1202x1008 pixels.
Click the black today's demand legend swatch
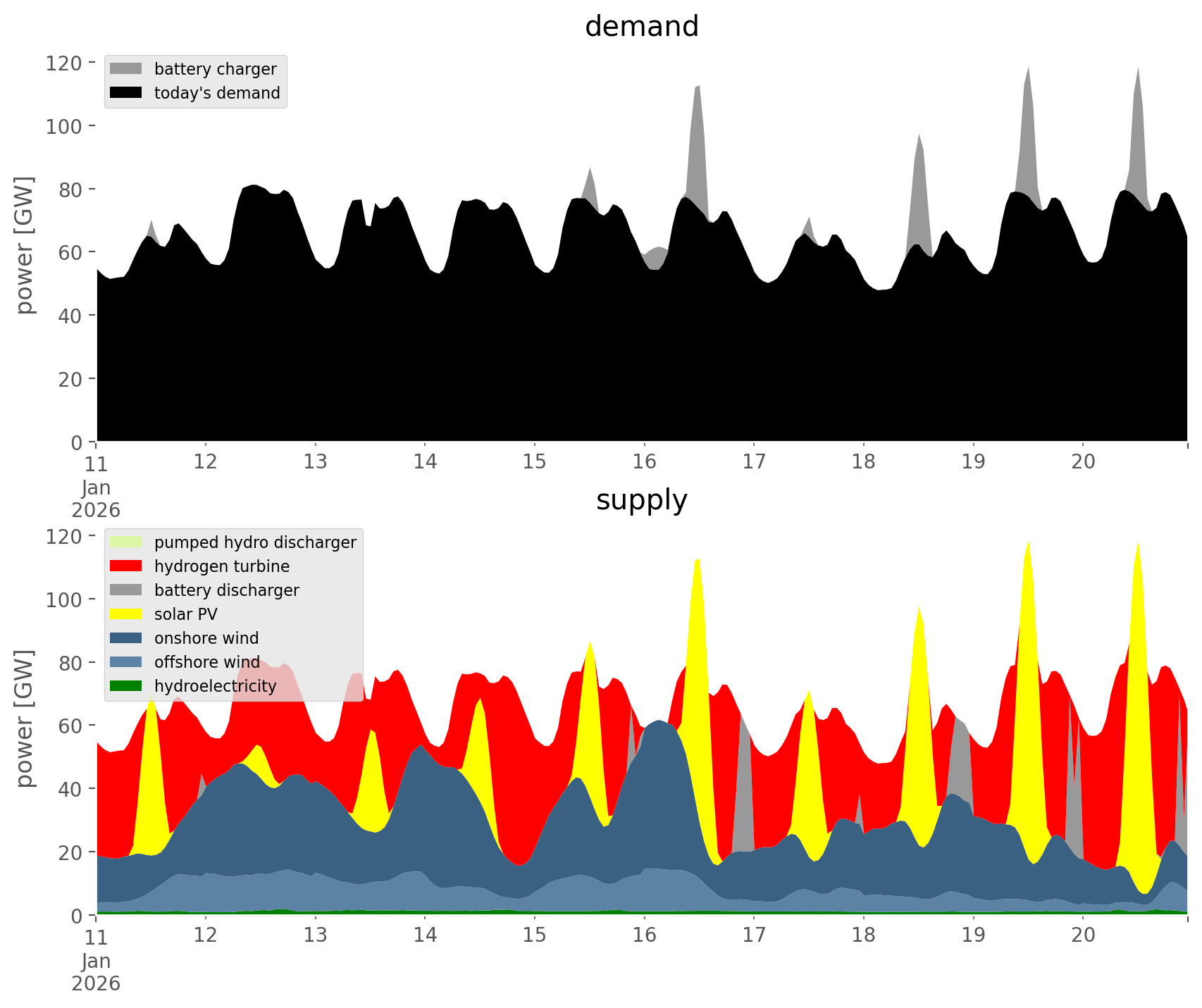coord(126,93)
